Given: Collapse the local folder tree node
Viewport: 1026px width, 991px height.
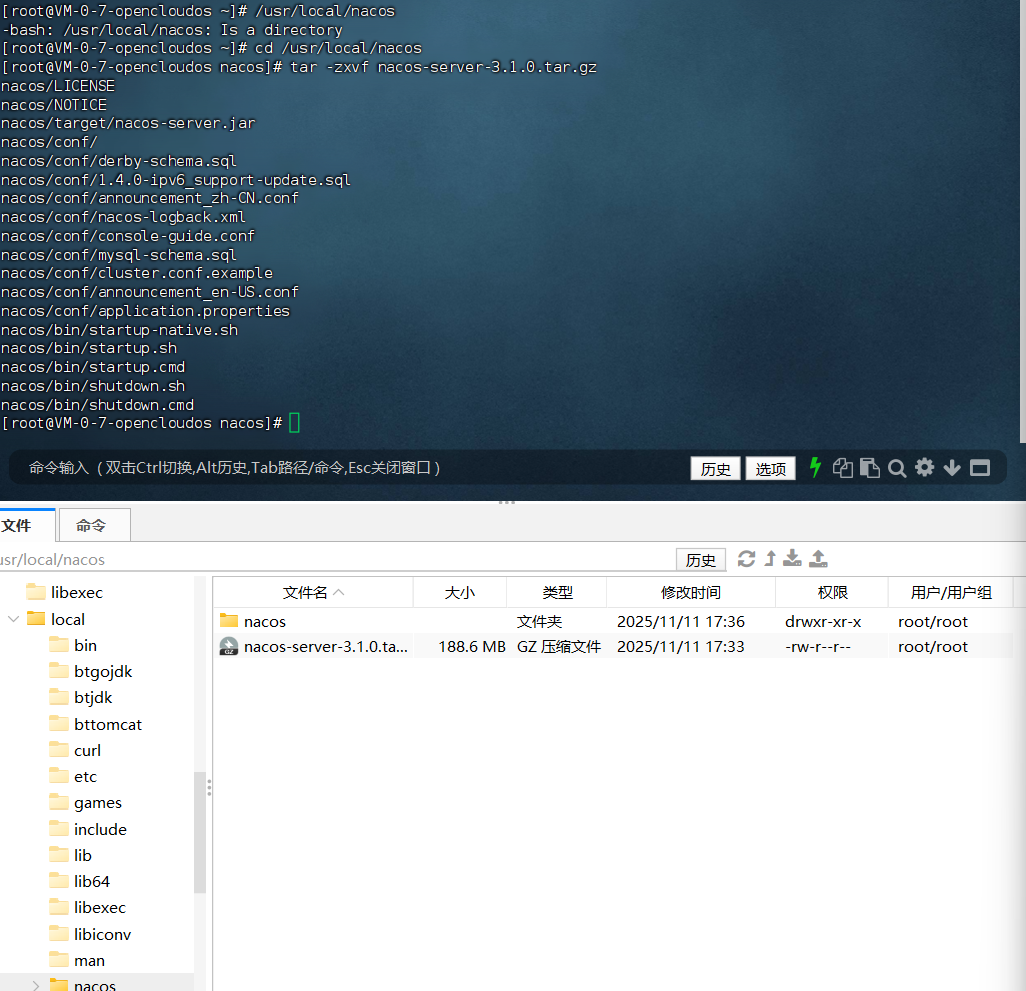Looking at the screenshot, I should coord(14,619).
